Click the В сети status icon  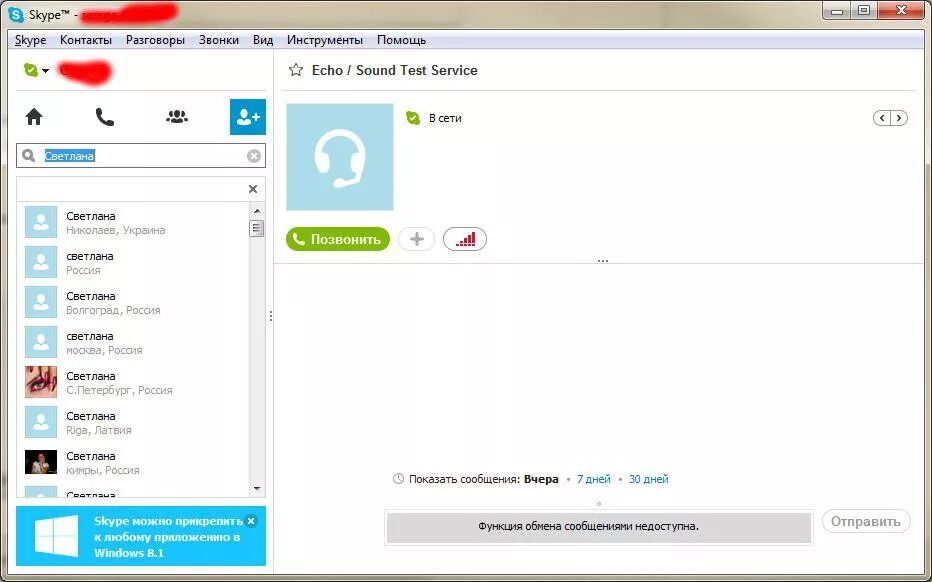pos(413,118)
